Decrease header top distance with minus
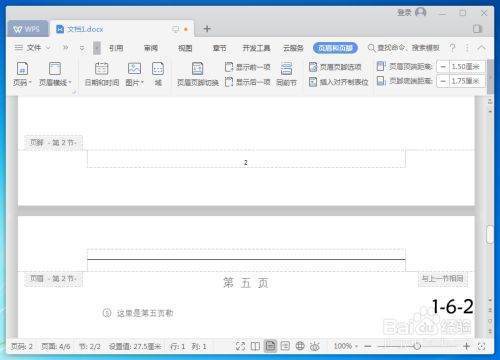Viewport: 500px width, 360px height. coord(443,67)
